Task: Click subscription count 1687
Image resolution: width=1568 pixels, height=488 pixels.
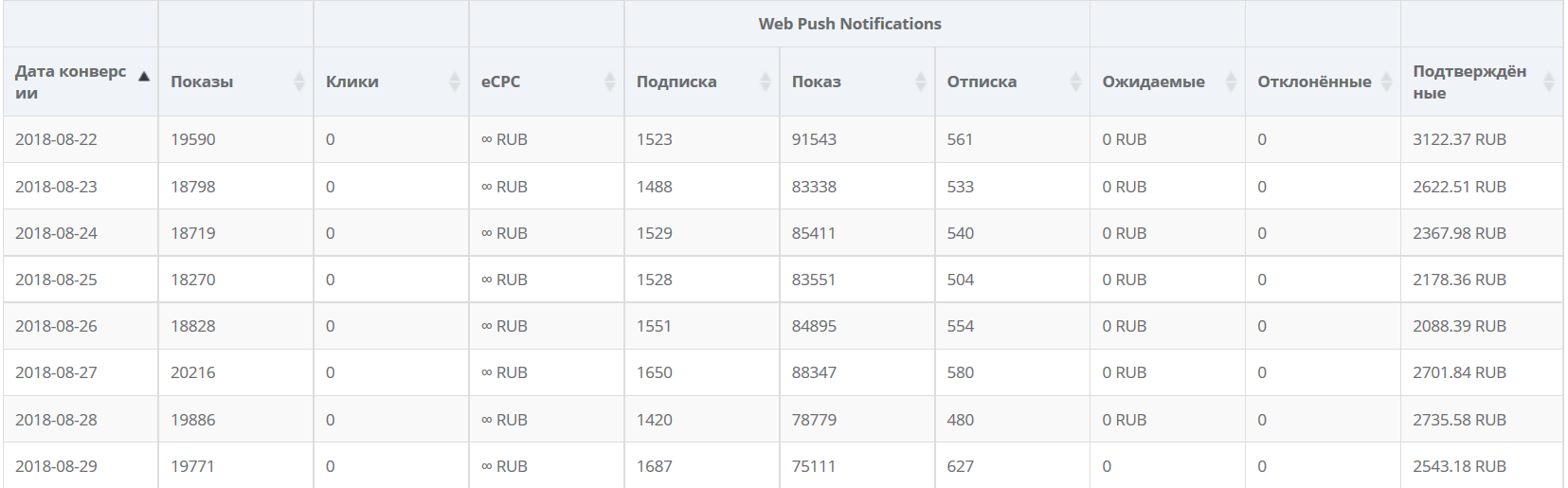Action: coord(655,466)
